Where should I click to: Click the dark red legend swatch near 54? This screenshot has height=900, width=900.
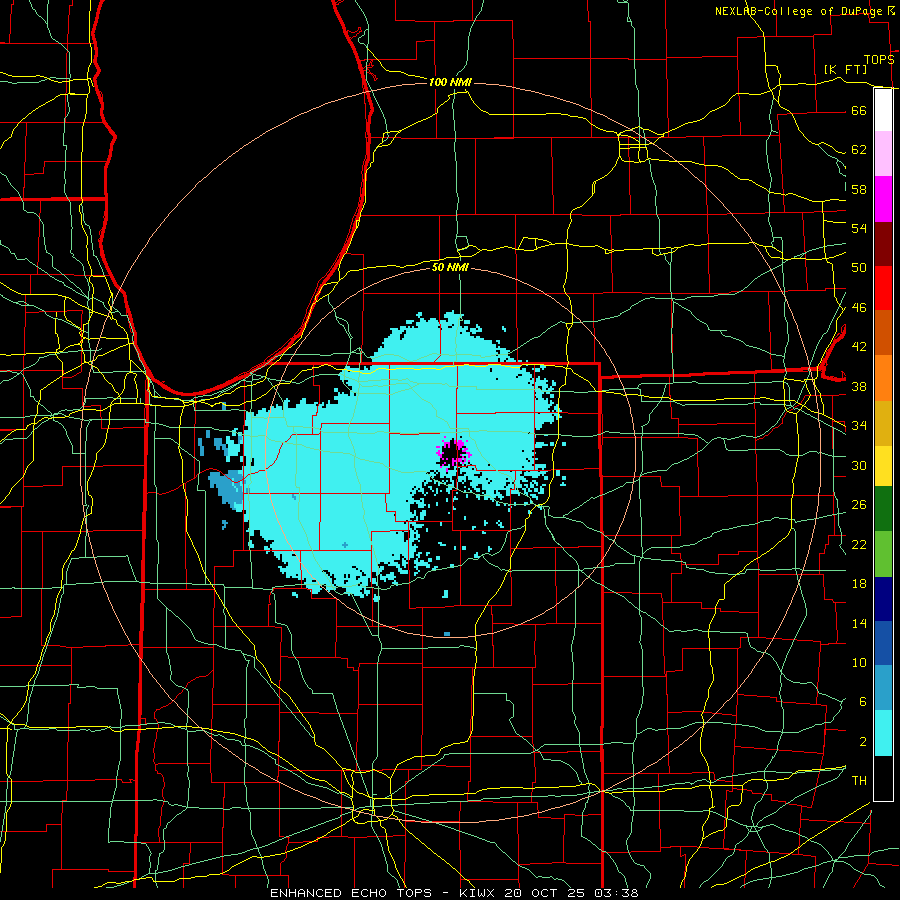tap(883, 244)
